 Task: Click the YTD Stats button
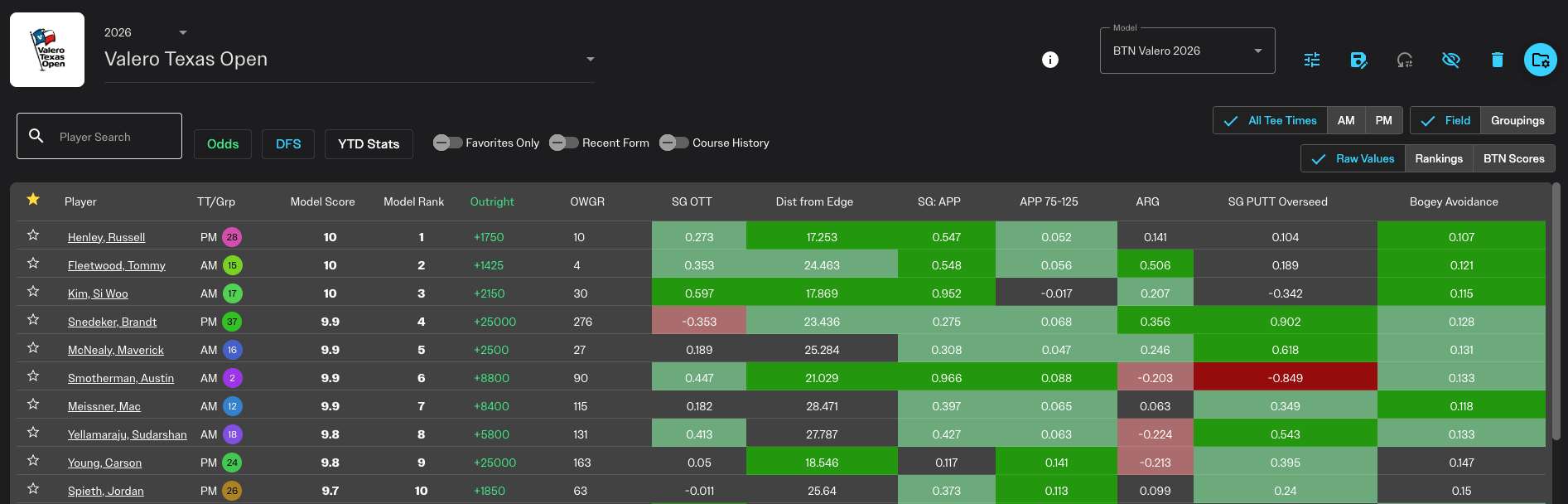coord(369,143)
